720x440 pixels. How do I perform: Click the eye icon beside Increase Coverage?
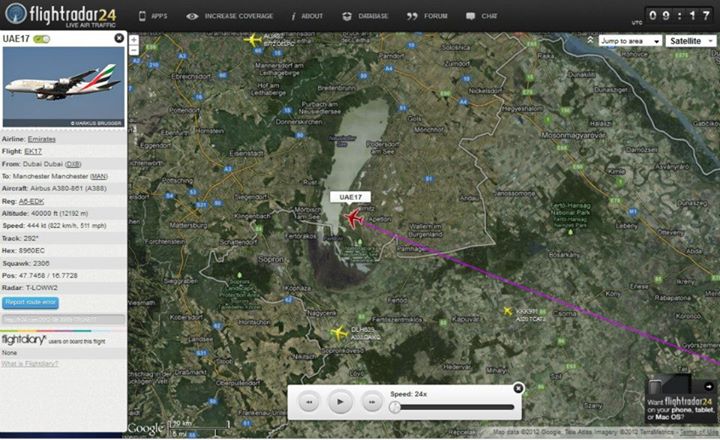192,16
